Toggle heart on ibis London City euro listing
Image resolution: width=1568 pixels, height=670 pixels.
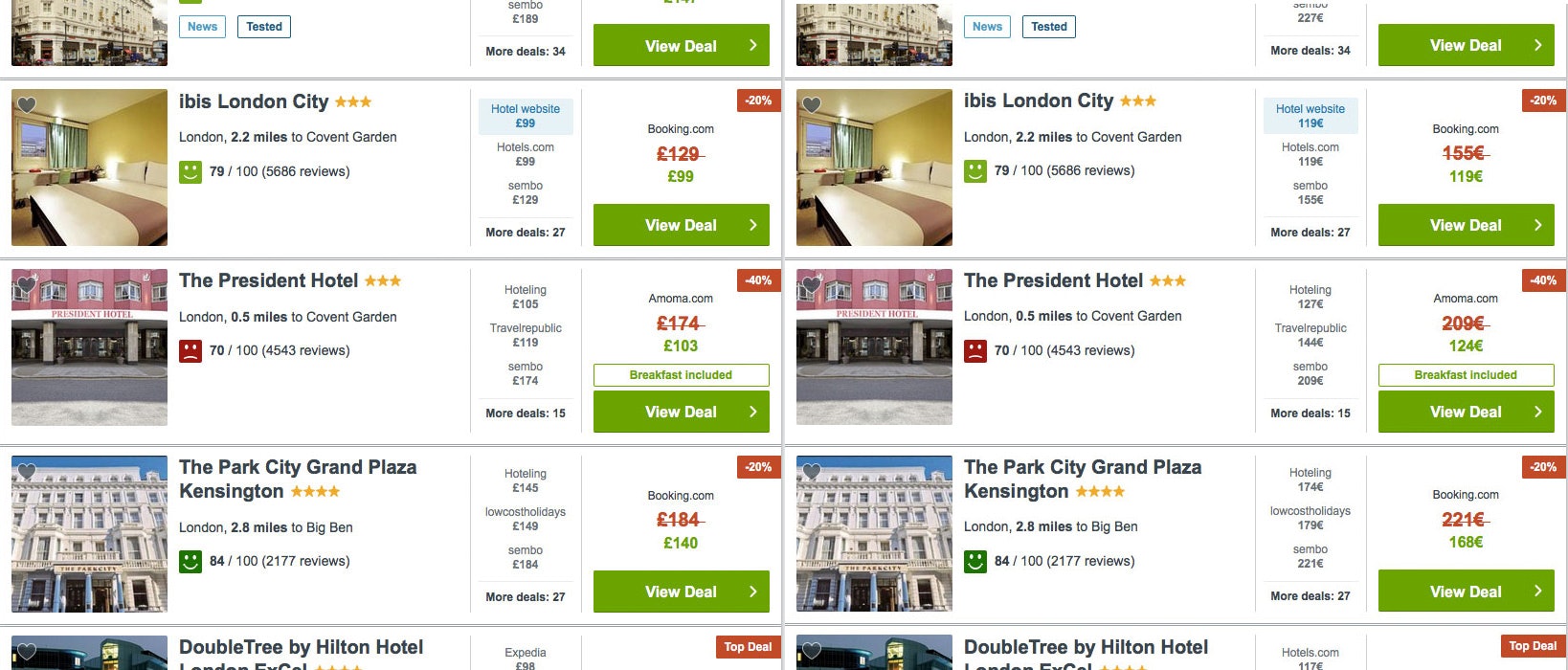[x=812, y=104]
